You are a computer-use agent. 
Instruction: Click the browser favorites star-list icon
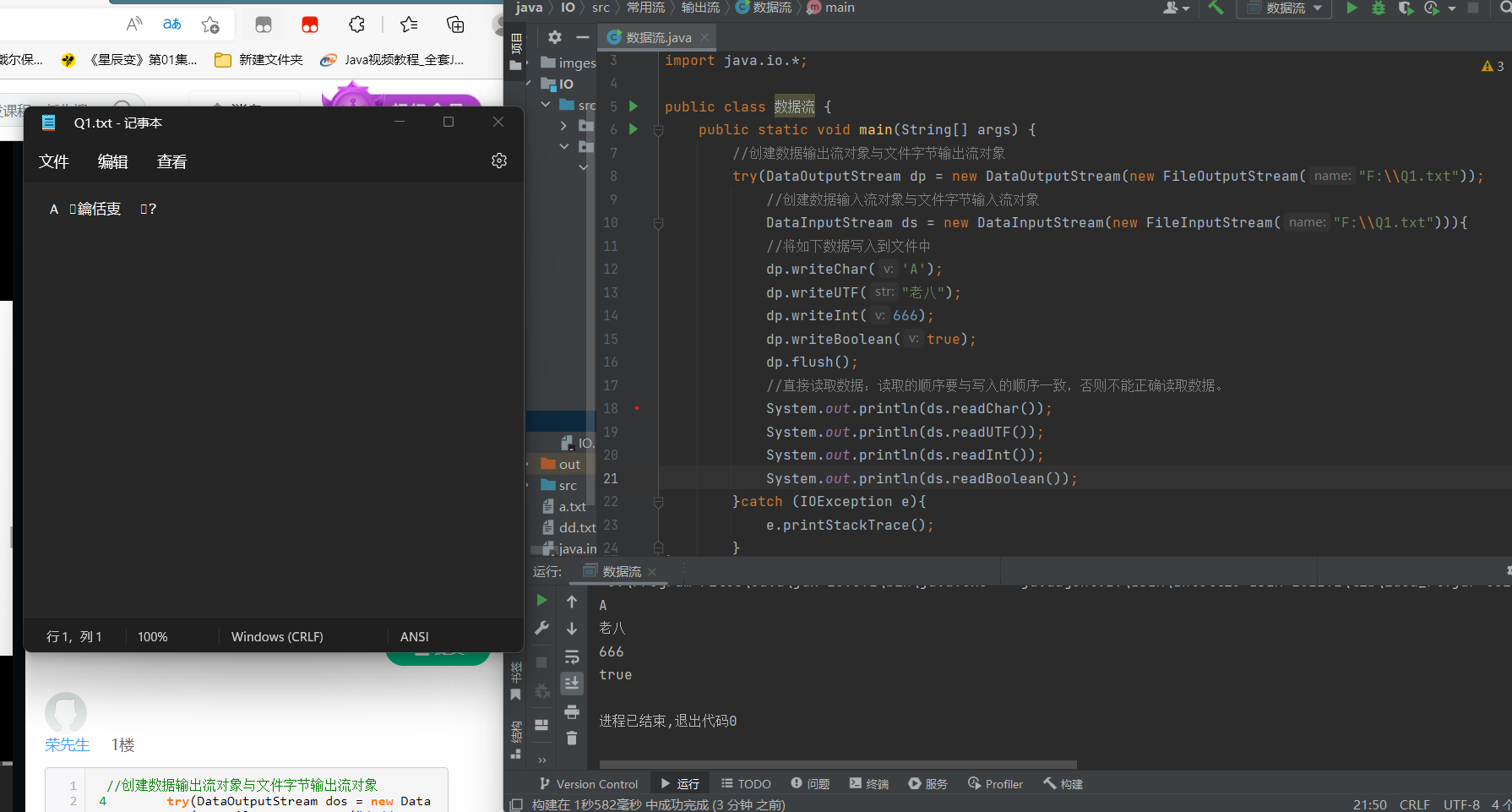(409, 25)
